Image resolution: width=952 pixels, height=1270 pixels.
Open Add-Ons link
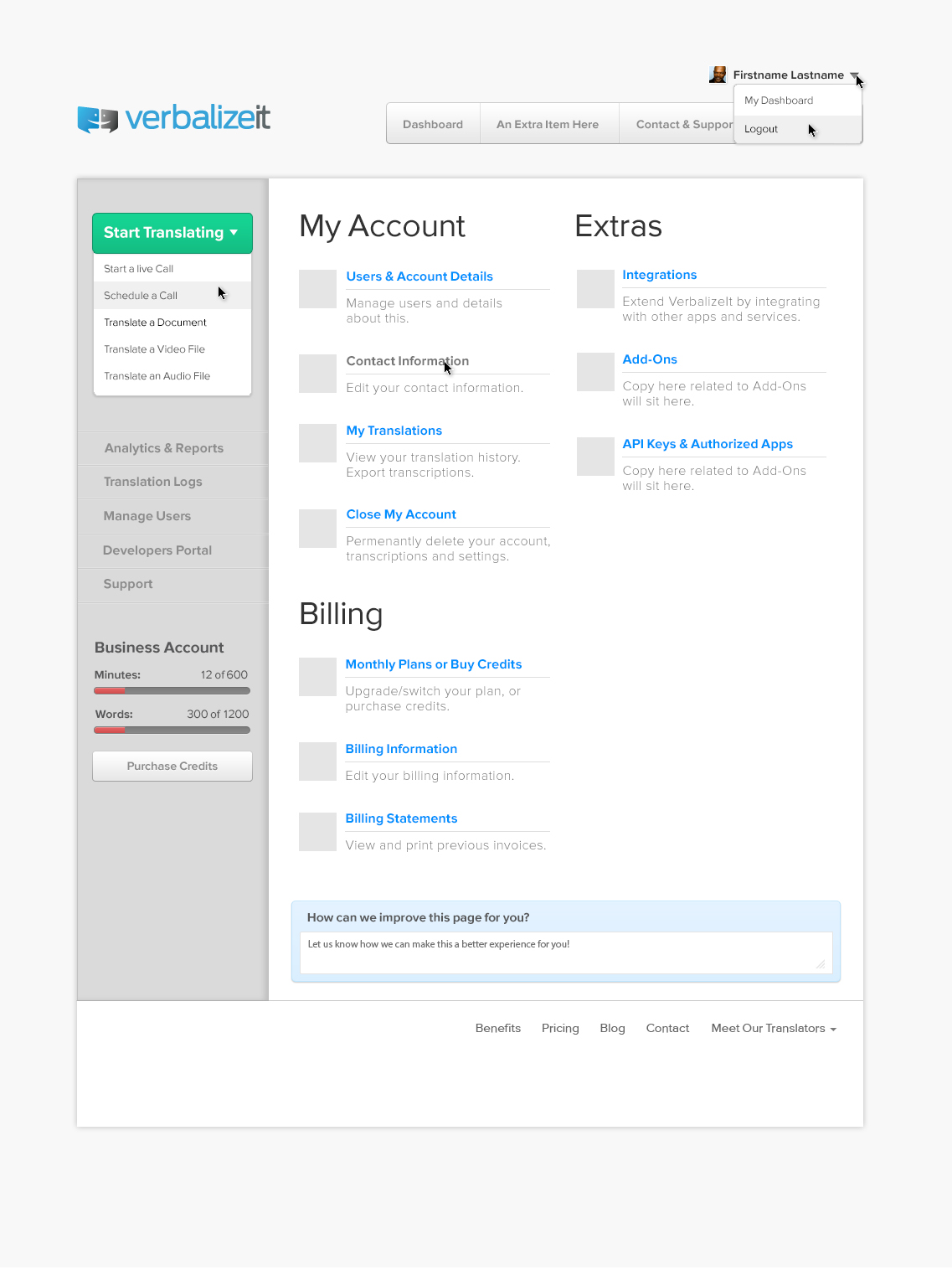coord(650,359)
